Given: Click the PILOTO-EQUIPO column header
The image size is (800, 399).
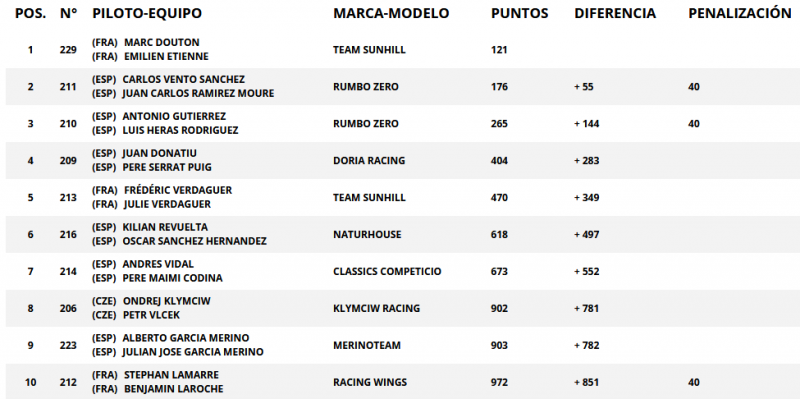Looking at the screenshot, I should coord(147,14).
